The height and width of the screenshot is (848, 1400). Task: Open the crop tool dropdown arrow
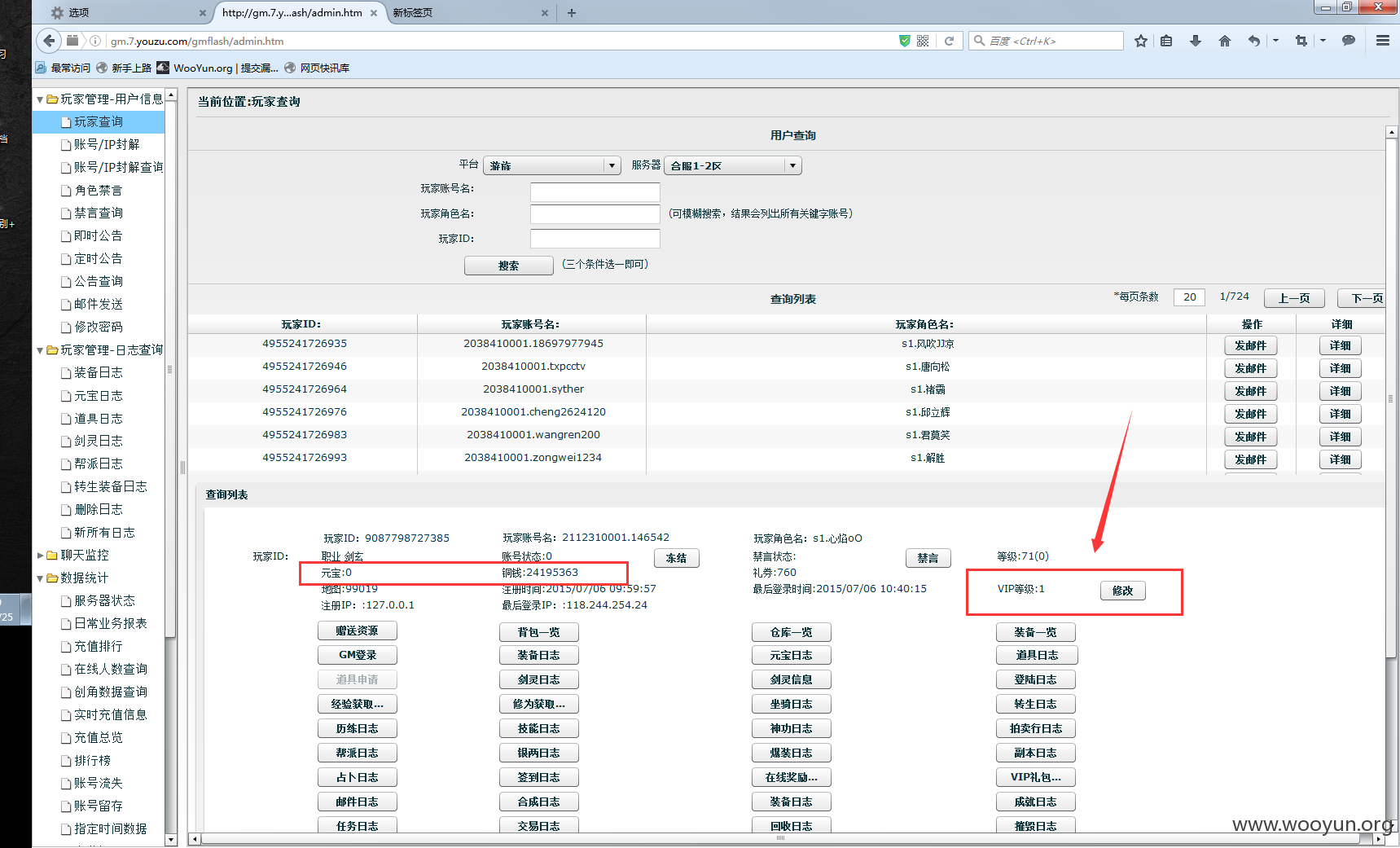tap(1323, 41)
